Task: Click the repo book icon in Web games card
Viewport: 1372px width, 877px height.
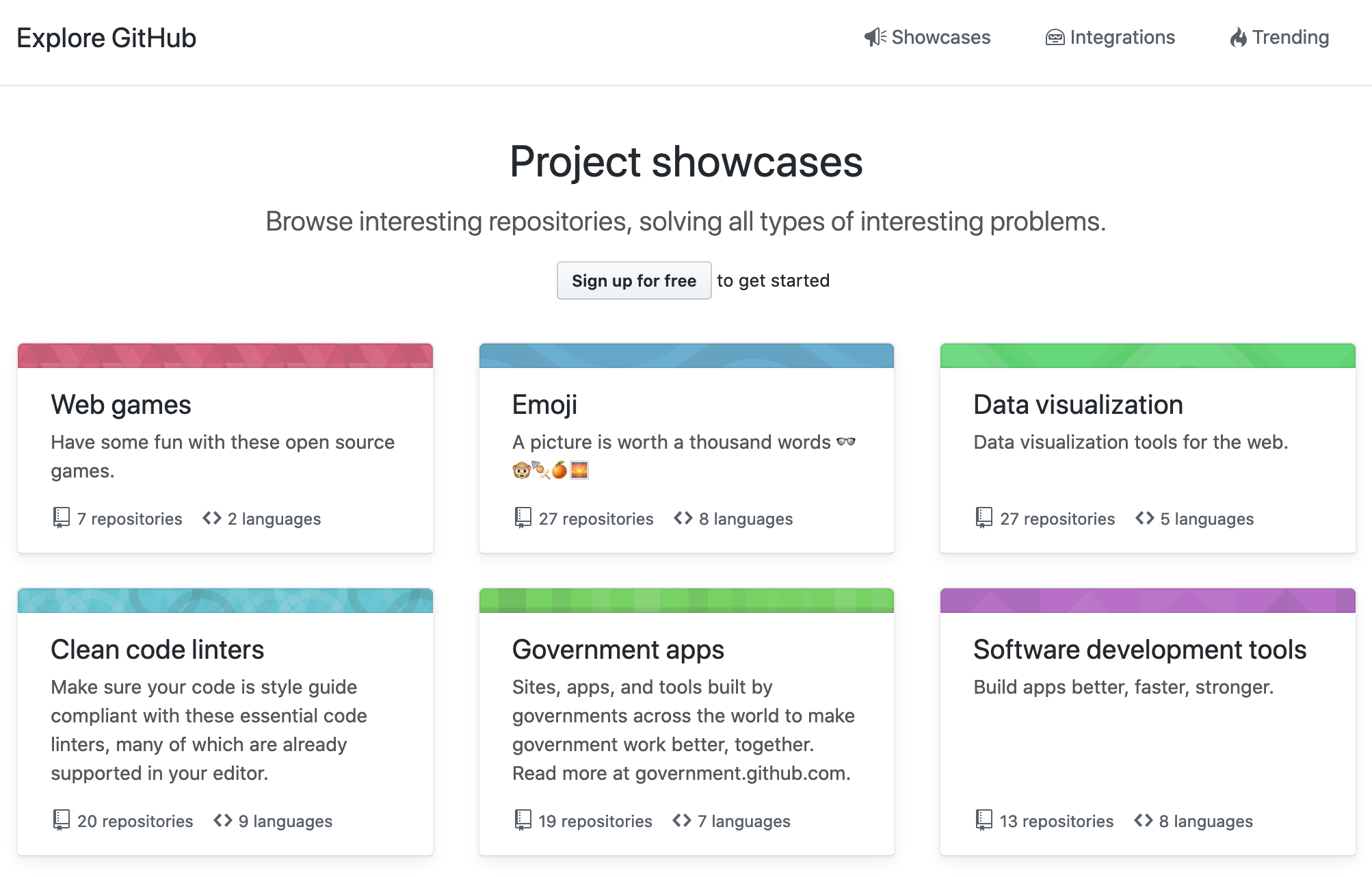Action: (62, 518)
